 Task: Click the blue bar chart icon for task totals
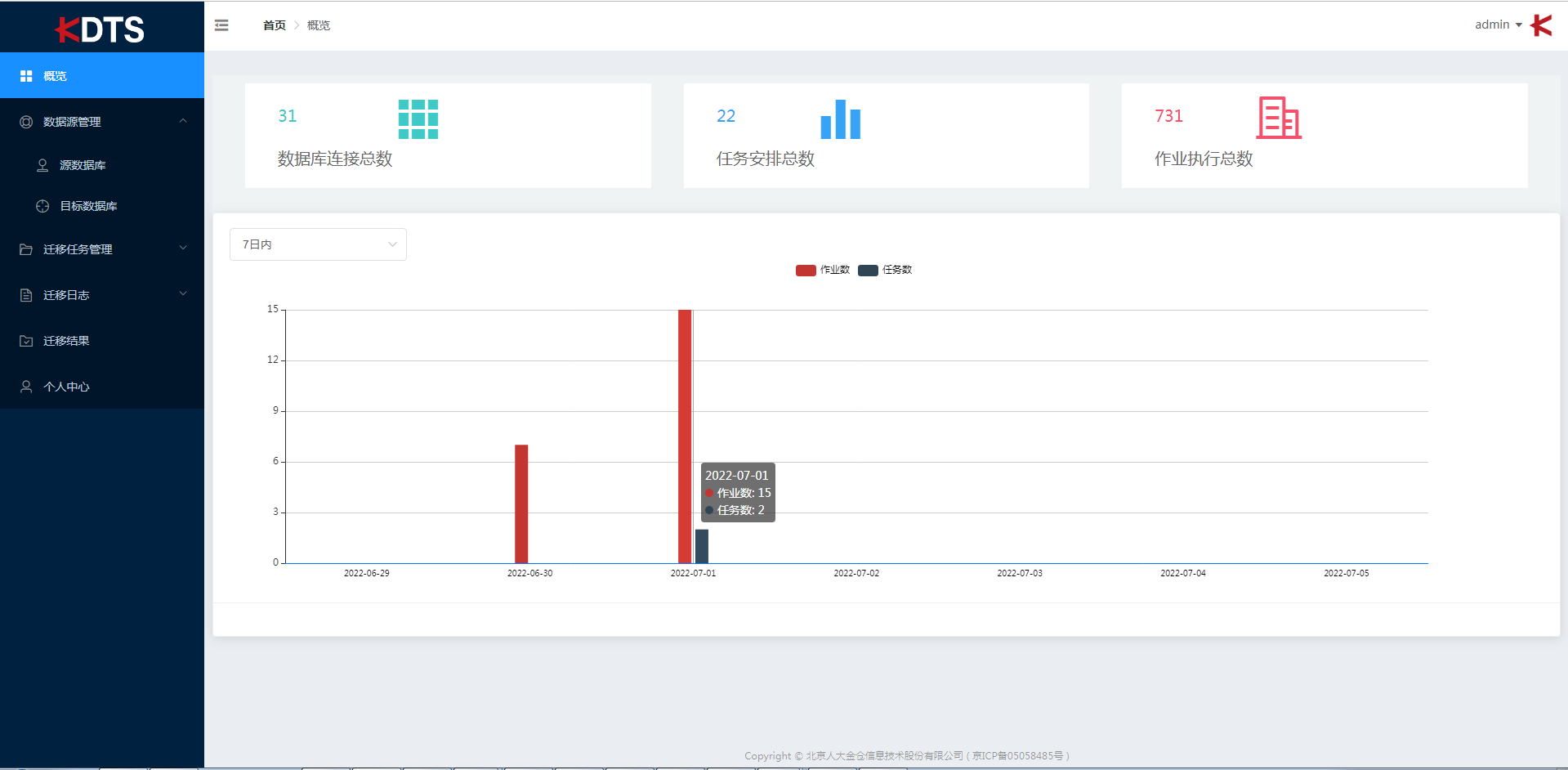841,119
